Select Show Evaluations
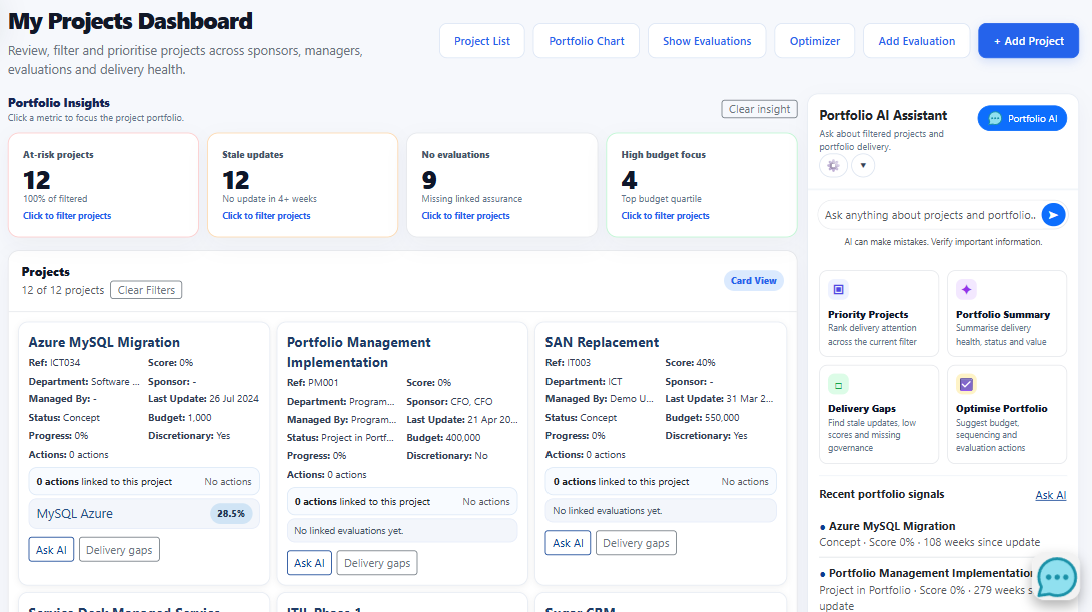 click(707, 41)
